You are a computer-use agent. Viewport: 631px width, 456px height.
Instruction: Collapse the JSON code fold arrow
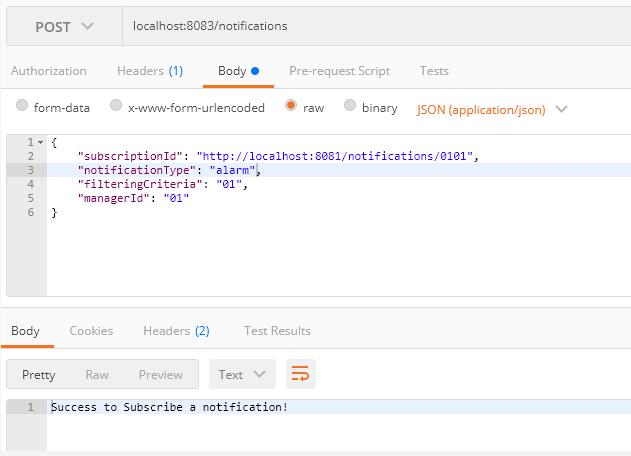[40, 143]
